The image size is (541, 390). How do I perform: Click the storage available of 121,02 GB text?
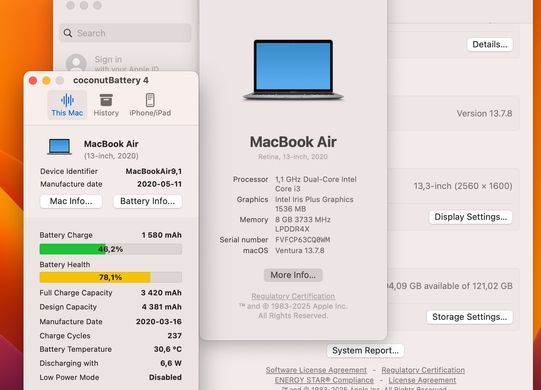click(x=450, y=286)
